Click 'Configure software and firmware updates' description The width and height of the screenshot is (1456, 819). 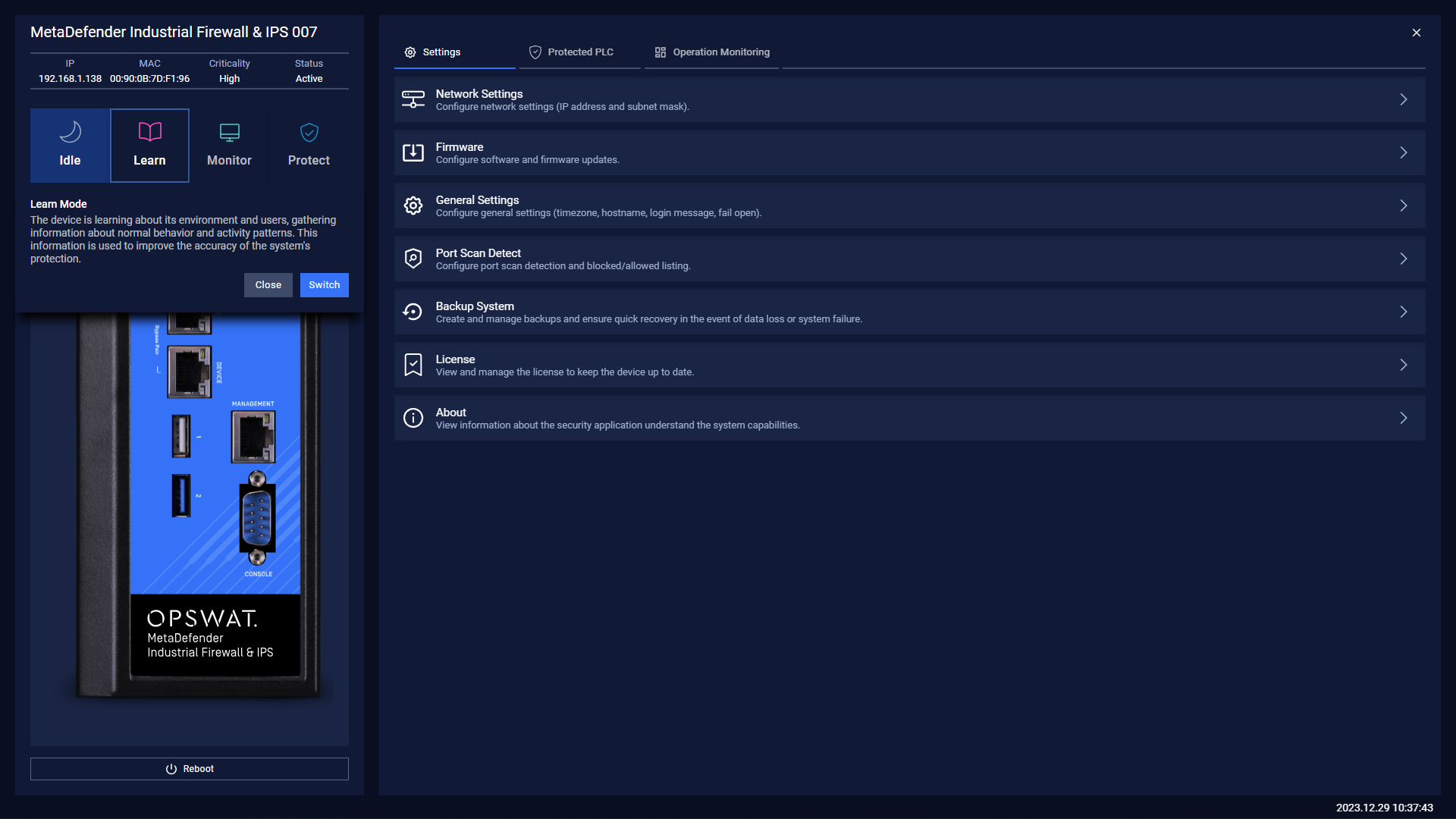[x=528, y=160]
